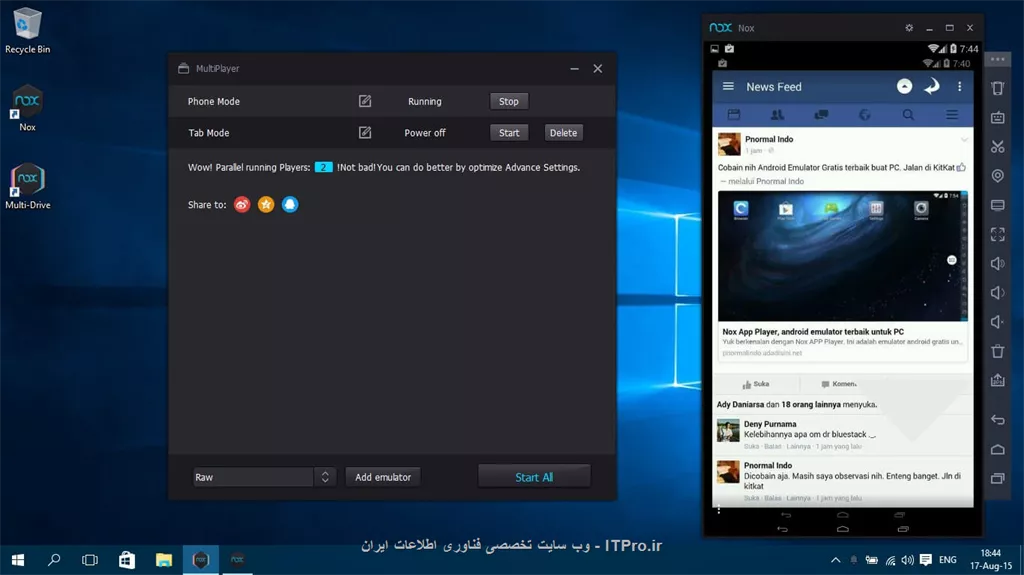Click Add emulator button
This screenshot has width=1024, height=575.
pos(383,477)
